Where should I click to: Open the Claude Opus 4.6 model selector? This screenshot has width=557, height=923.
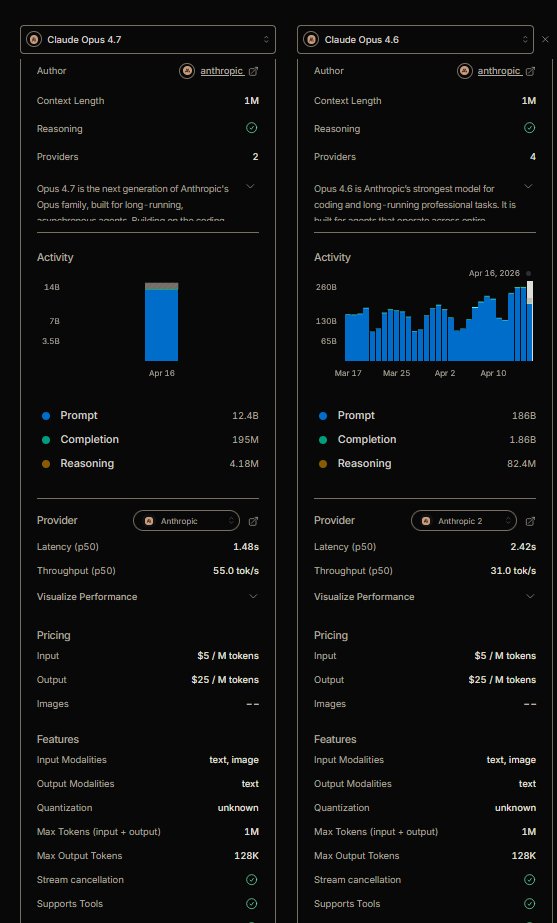pos(416,39)
